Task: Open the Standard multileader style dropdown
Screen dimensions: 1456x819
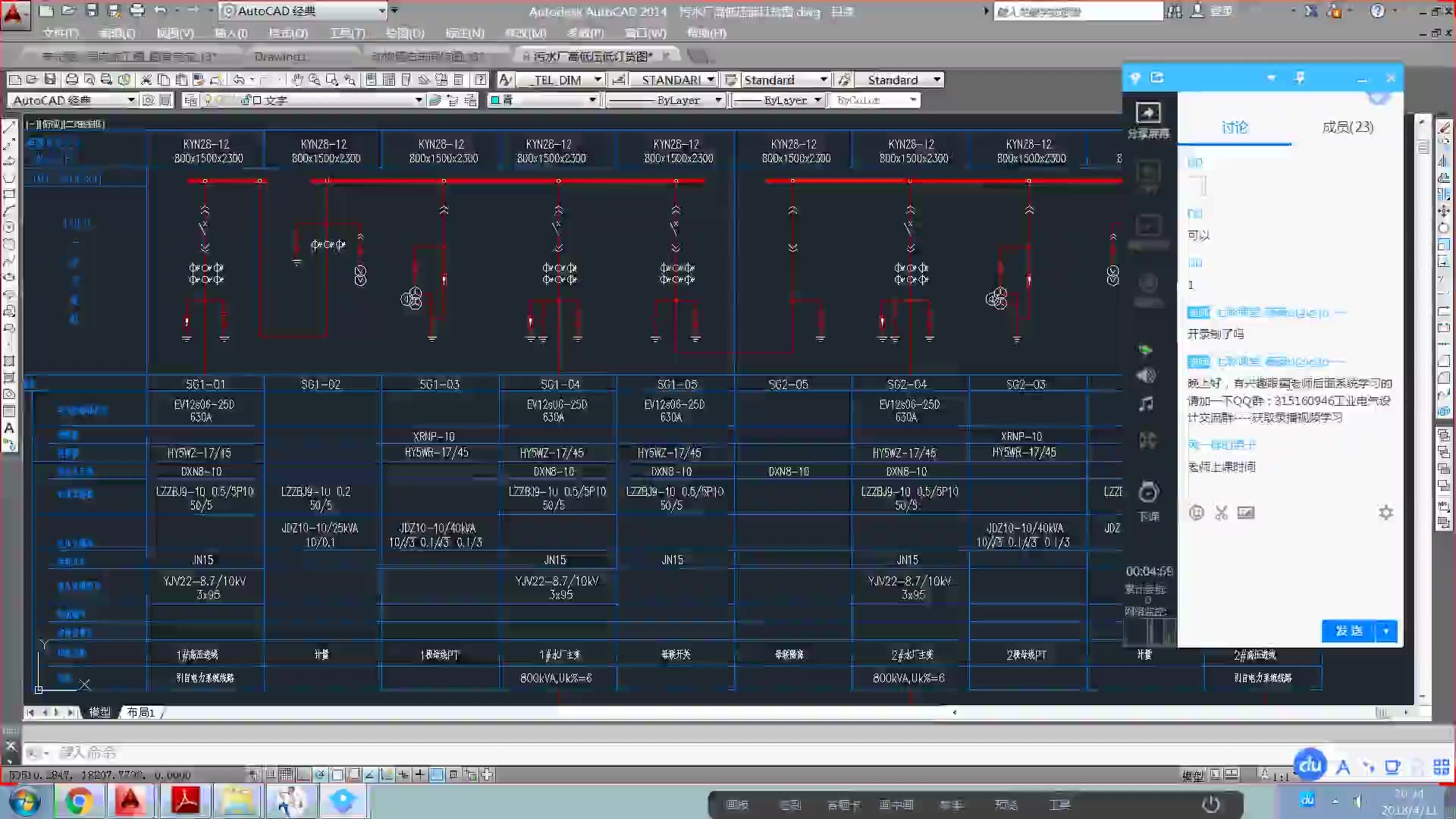Action: coord(937,80)
